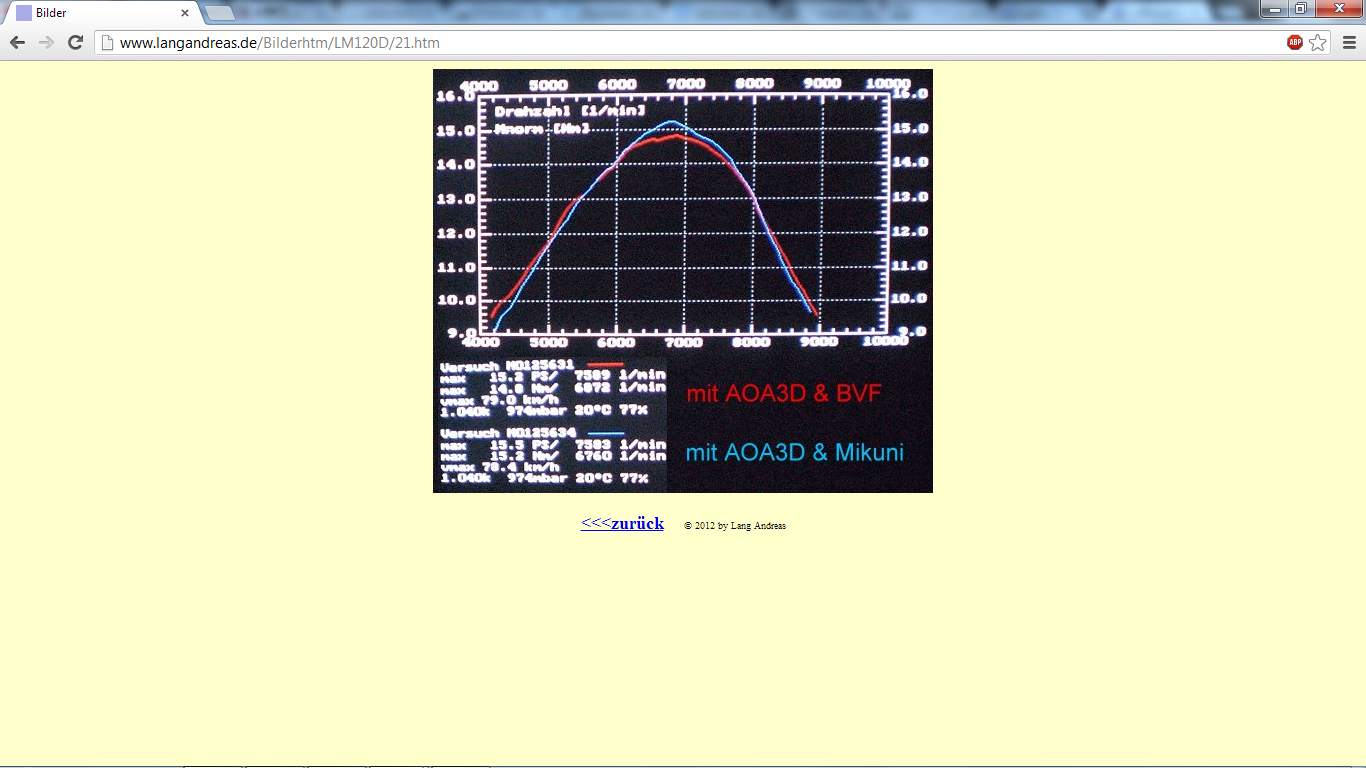Click the red 'mit AOA3D & BVF' label
Image resolution: width=1366 pixels, height=768 pixels.
point(783,393)
